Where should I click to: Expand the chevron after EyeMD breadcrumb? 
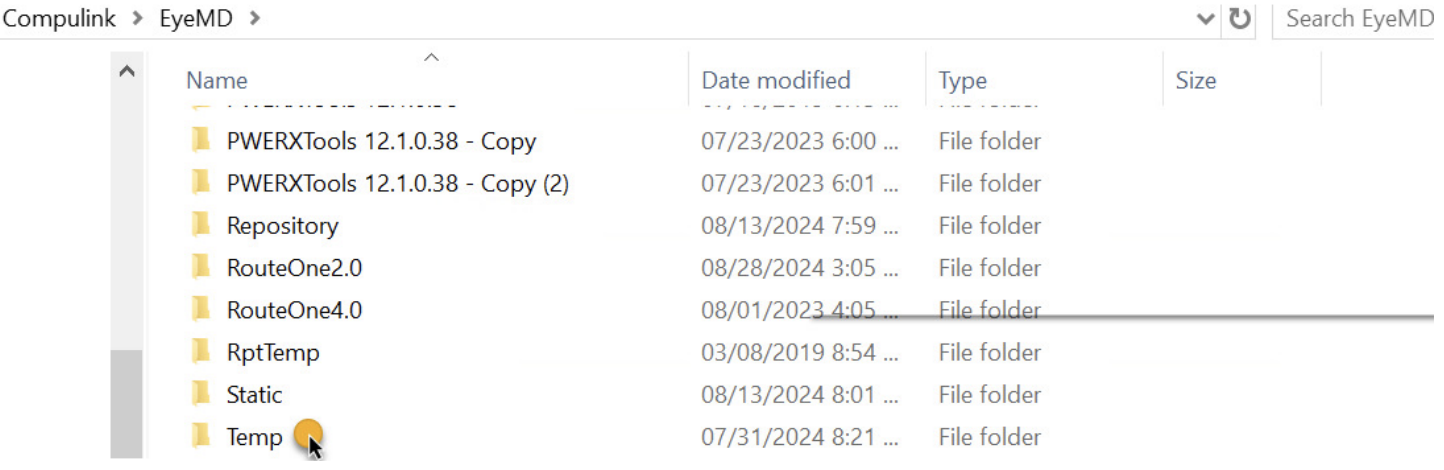coord(254,18)
